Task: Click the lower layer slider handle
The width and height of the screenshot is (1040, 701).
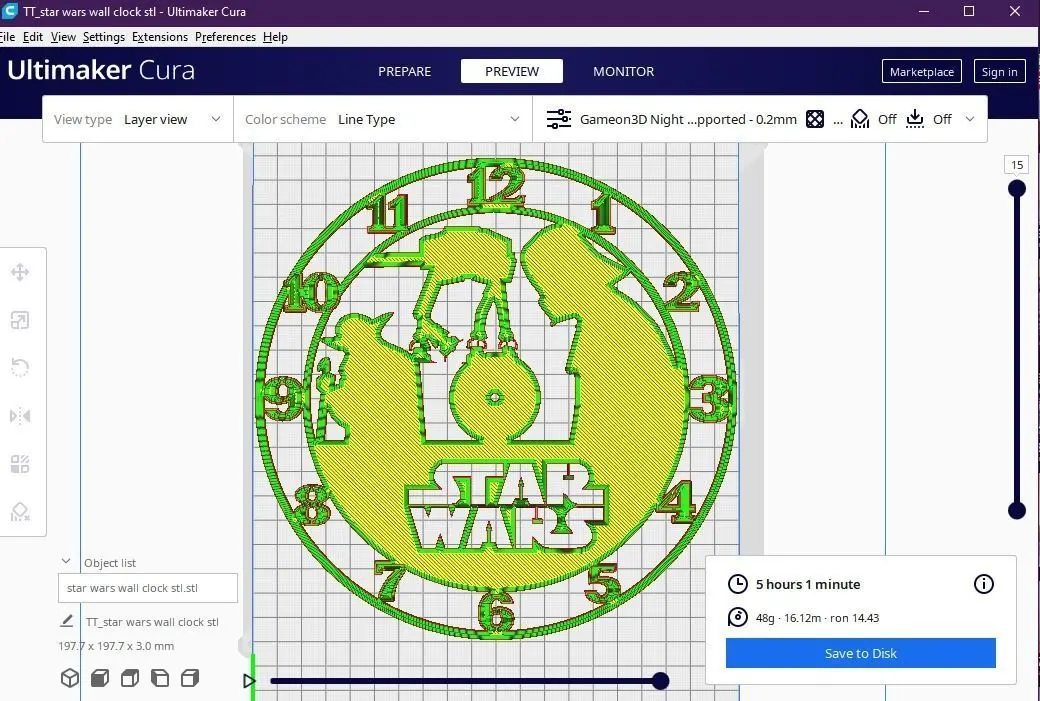Action: 1017,510
